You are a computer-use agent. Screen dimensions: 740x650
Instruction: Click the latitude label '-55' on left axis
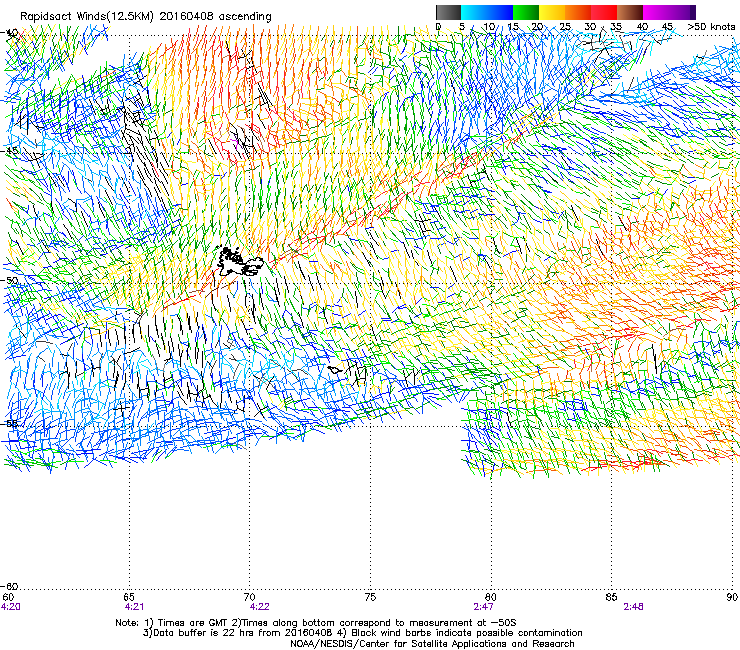tap(9, 423)
